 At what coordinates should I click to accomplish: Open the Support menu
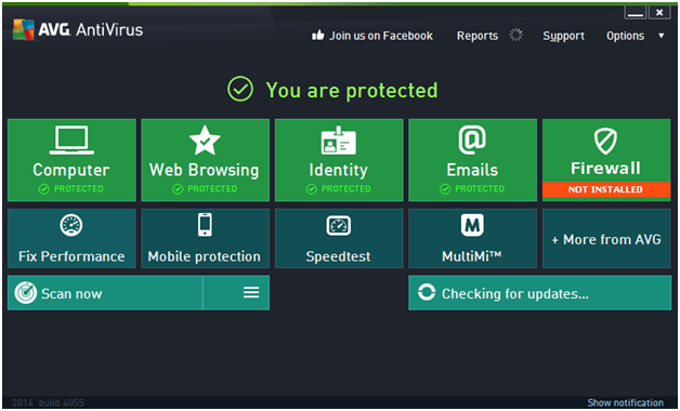pos(563,36)
